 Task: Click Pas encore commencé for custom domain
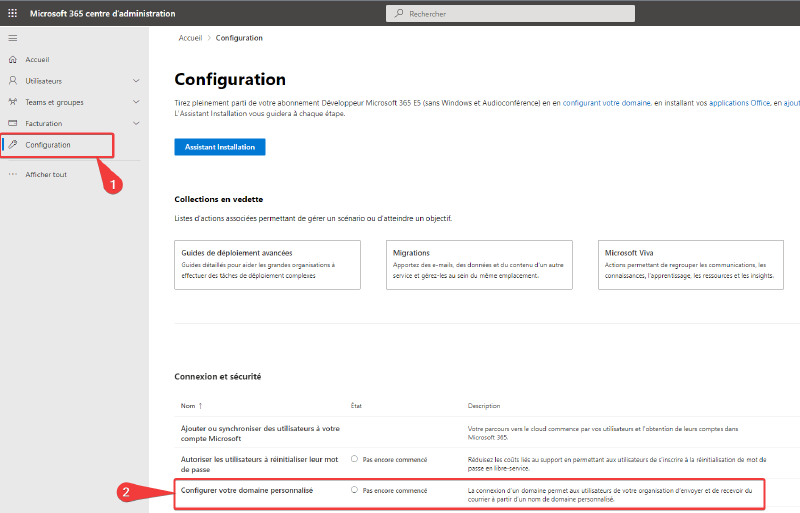(395, 490)
